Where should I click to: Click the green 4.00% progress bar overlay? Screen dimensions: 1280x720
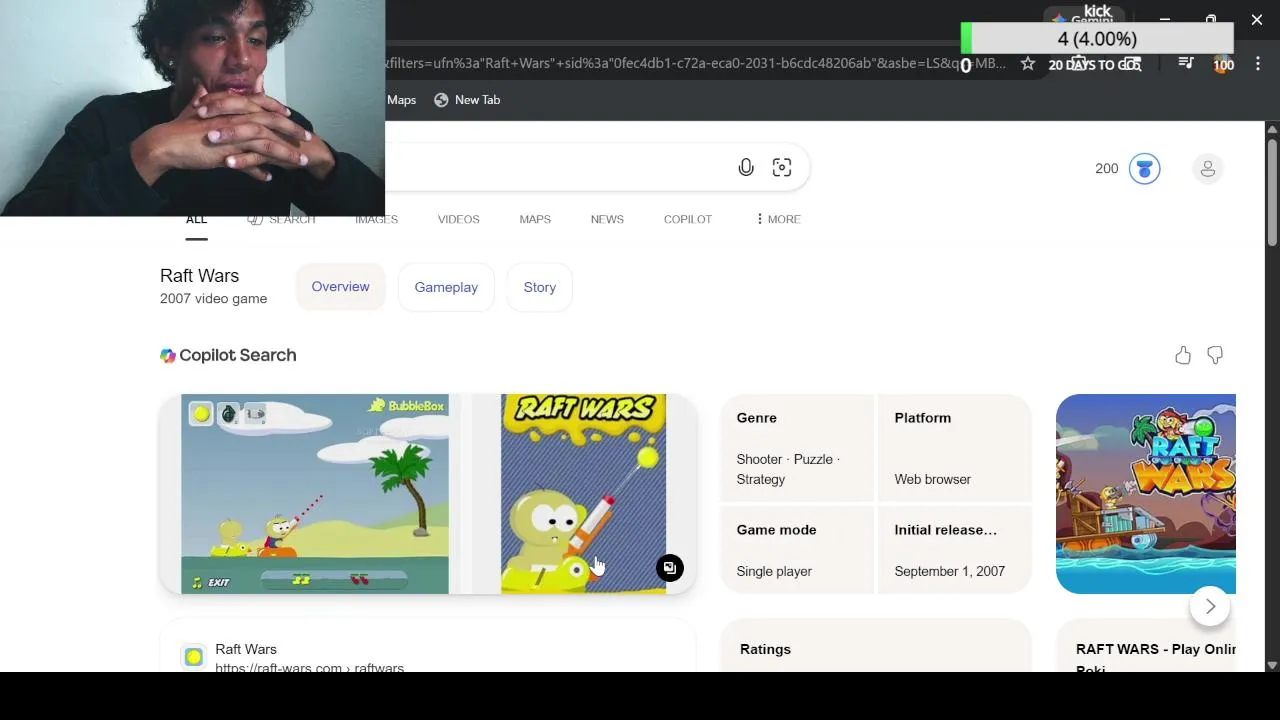1097,39
